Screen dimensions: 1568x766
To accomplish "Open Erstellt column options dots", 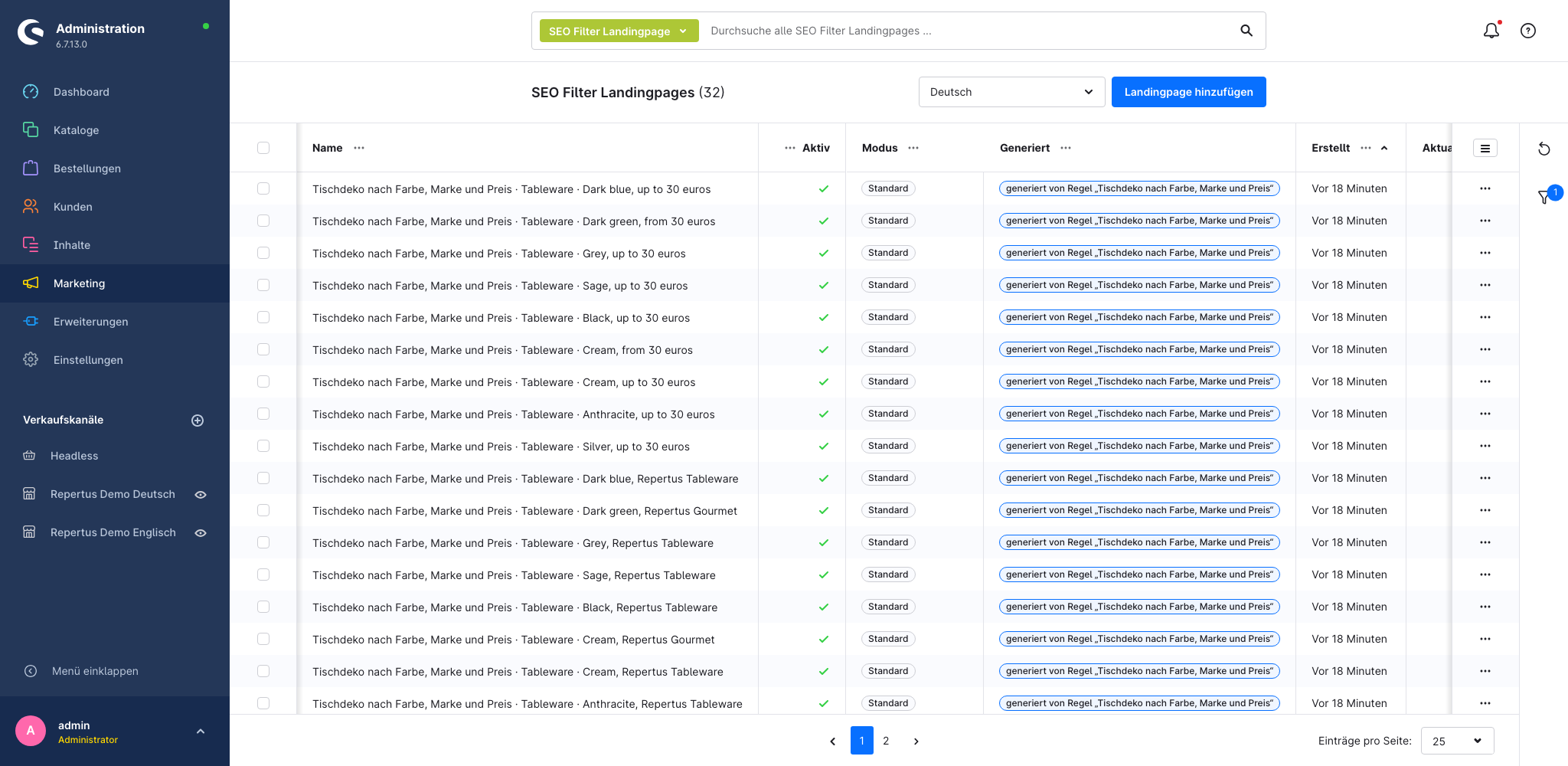I will pos(1366,148).
